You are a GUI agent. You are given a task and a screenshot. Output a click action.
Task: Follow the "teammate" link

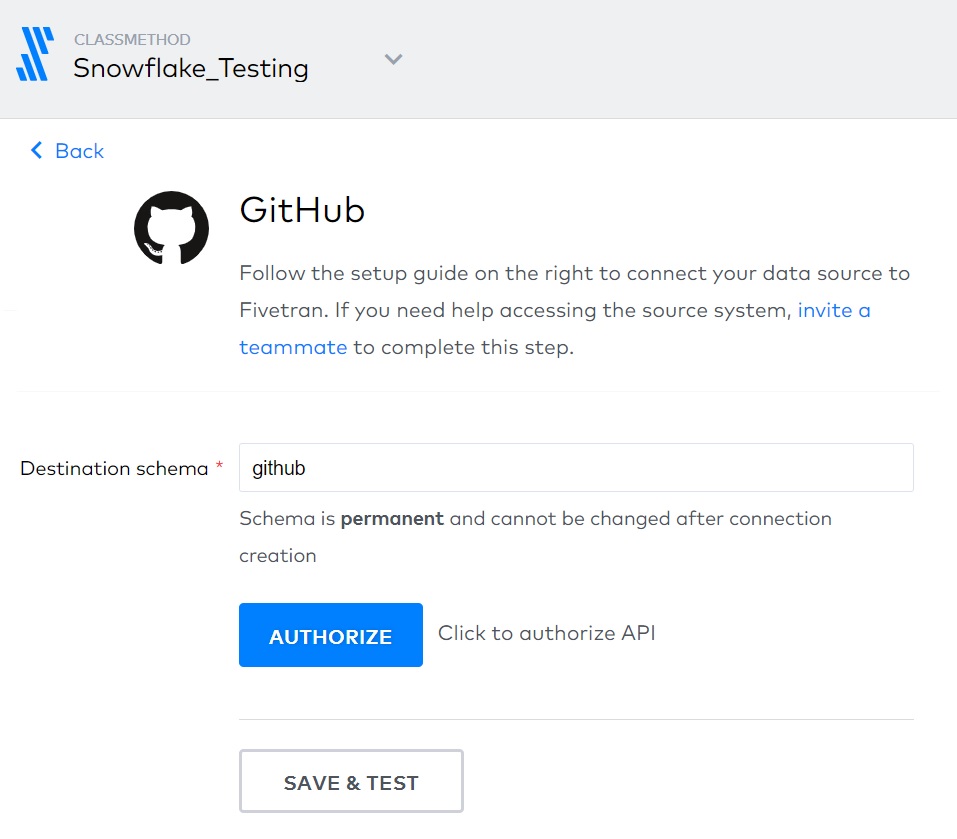[x=293, y=347]
